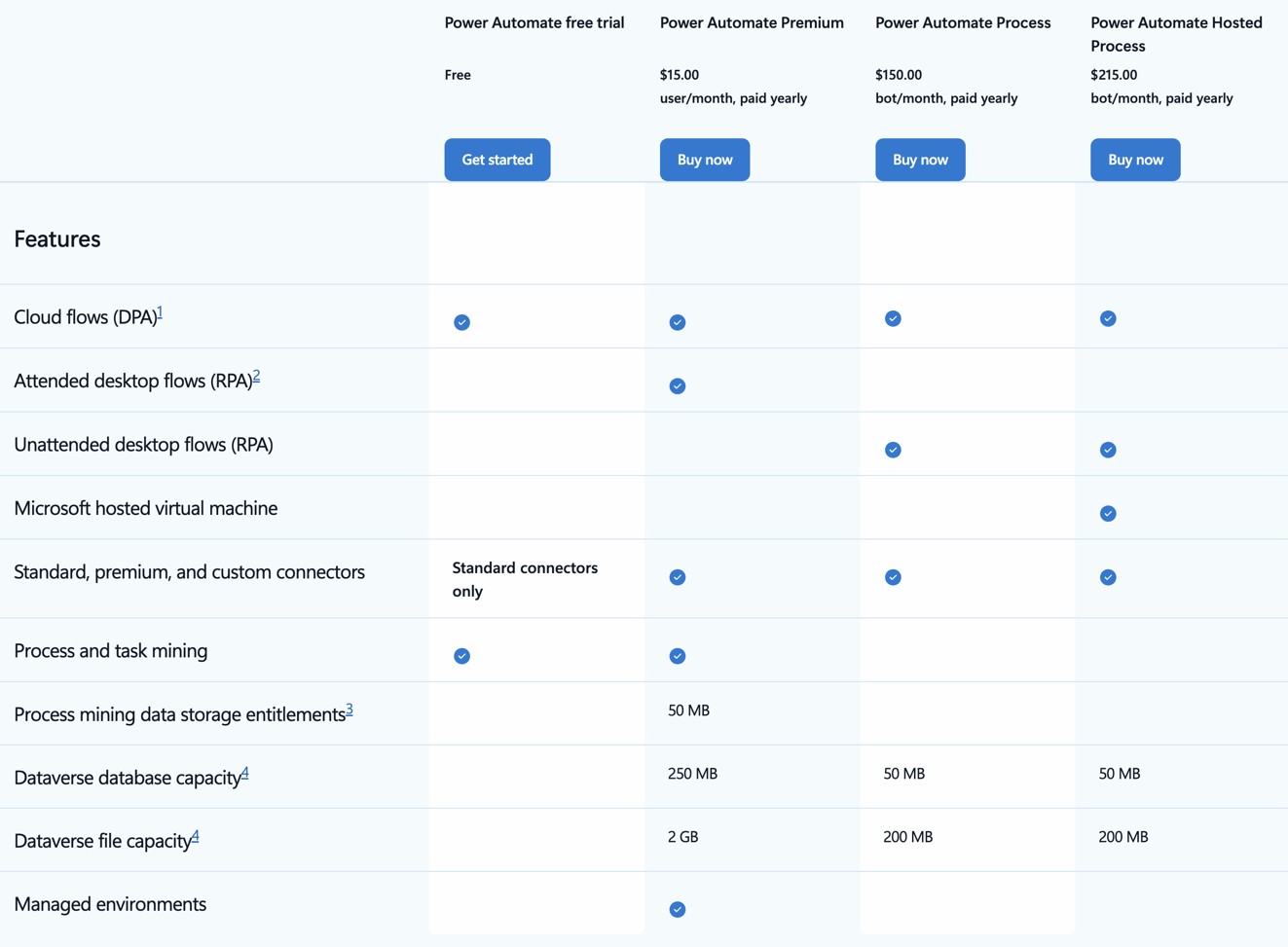Select the Power Automate Hosted Process heading
The image size is (1288, 947).
pos(1176,34)
